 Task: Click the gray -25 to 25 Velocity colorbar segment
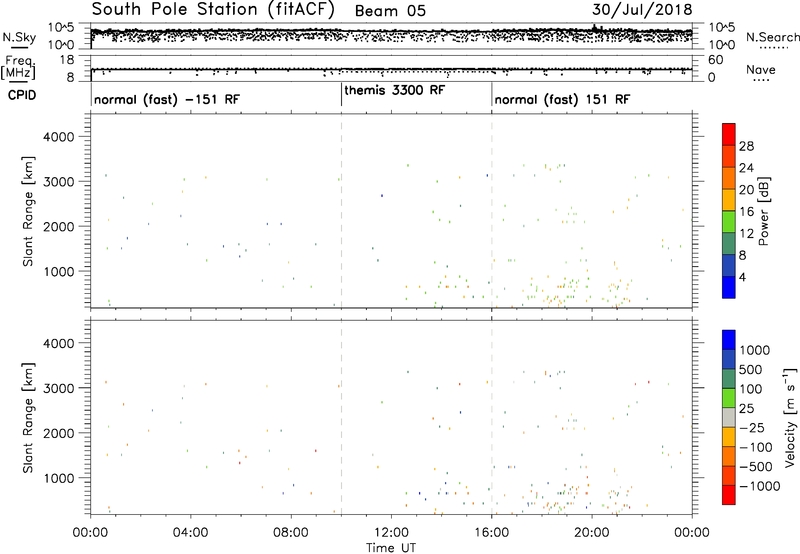729,417
